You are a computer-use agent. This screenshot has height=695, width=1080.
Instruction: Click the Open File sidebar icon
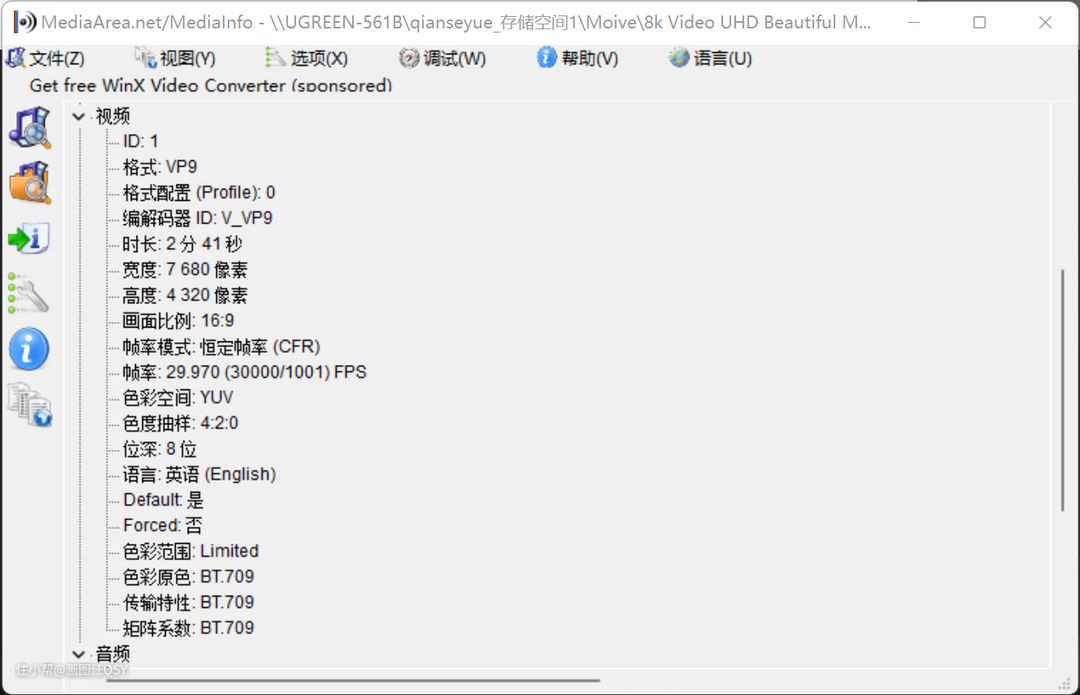pyautogui.click(x=29, y=127)
